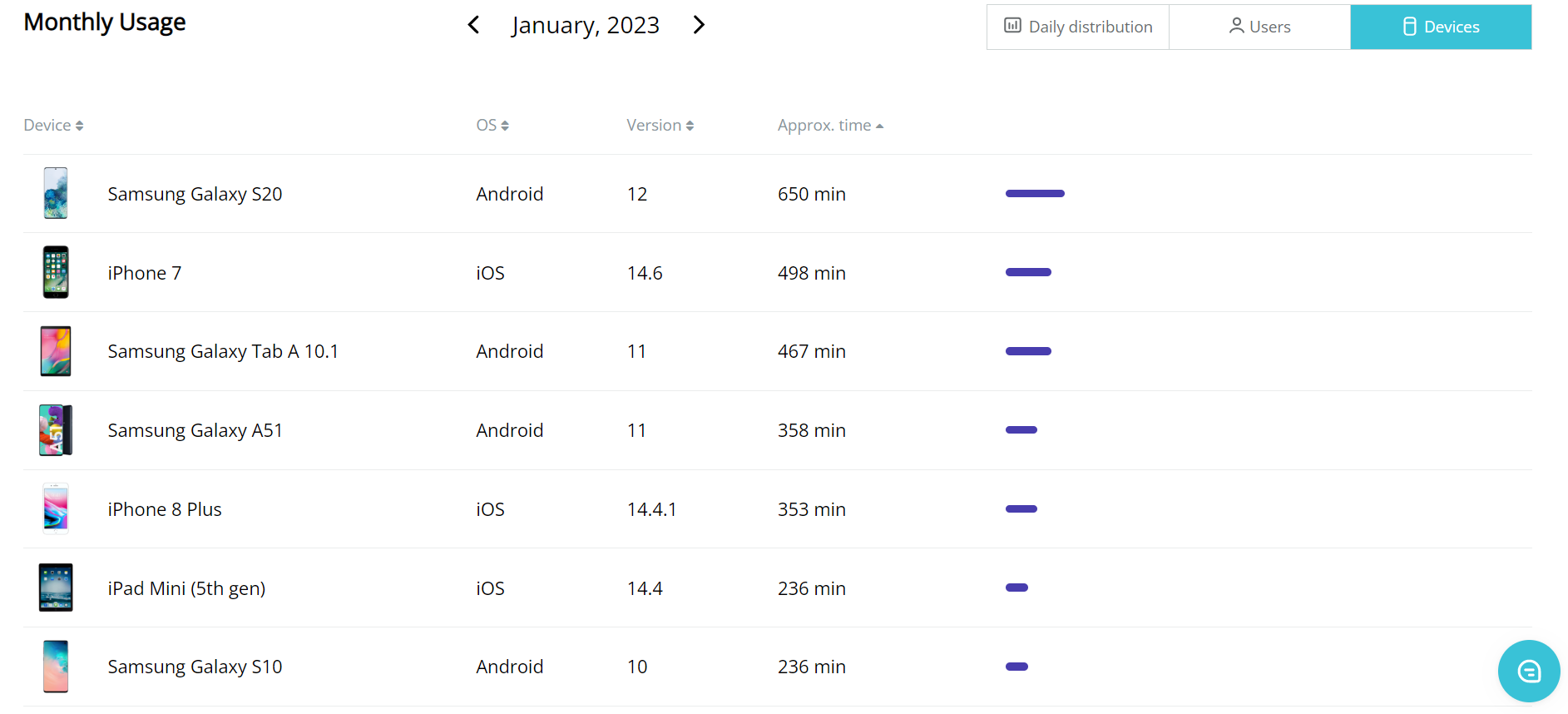Click version 14.6 in iPhone 7 row
This screenshot has height=714, width=1568.
(645, 273)
